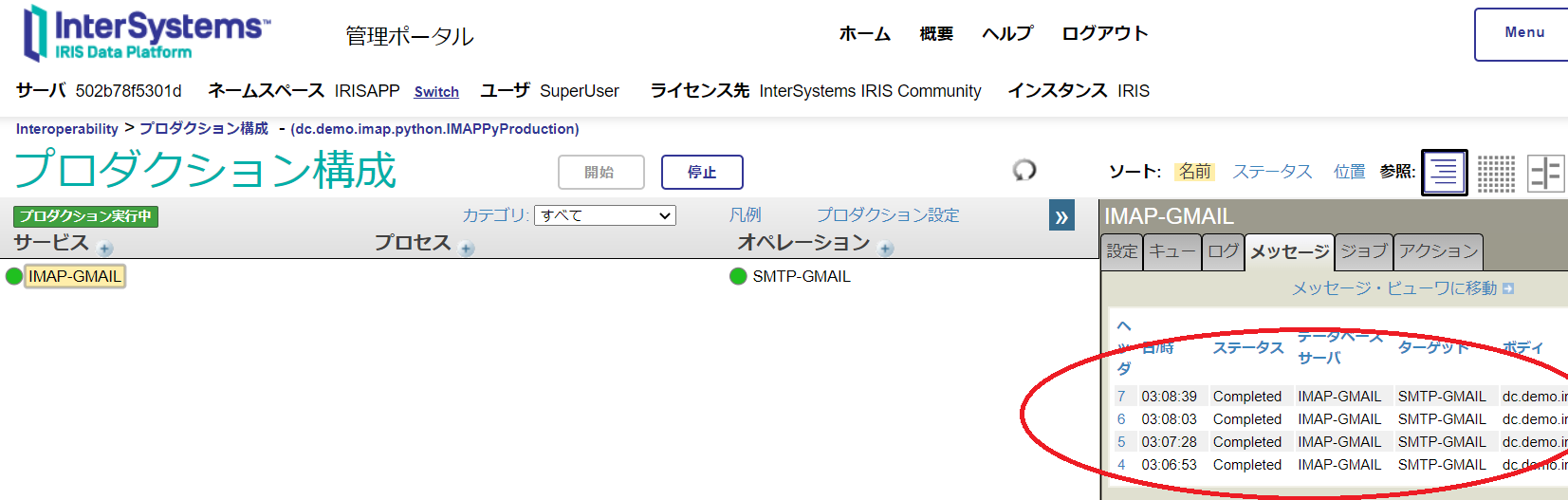
Task: Click the green status dot for SMTP-GMAIL
Action: (x=738, y=276)
